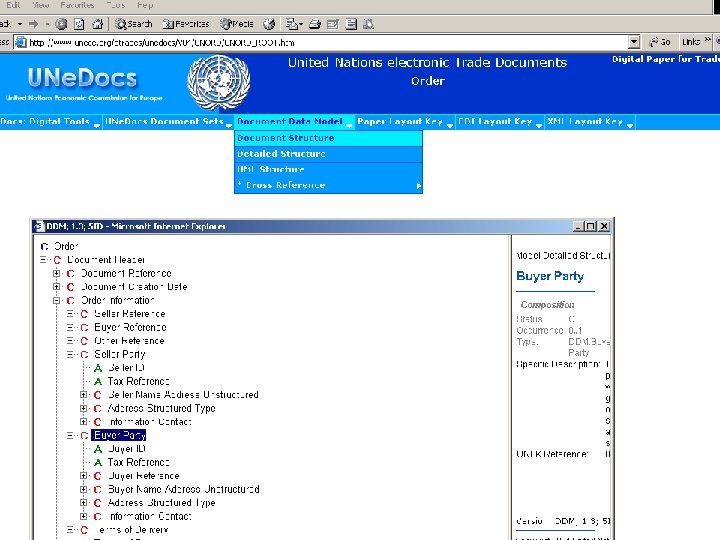
Task: Open the Mail button dropdown arrow
Action: point(301,24)
